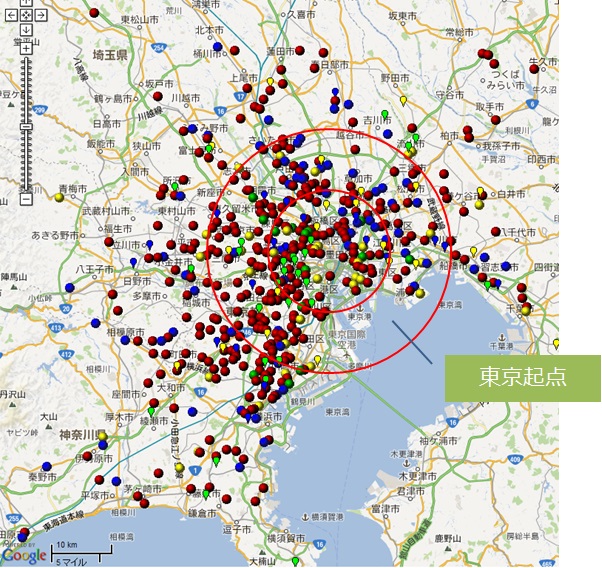Click the 木更津市 city label
The height and width of the screenshot is (568, 602).
pos(418,476)
